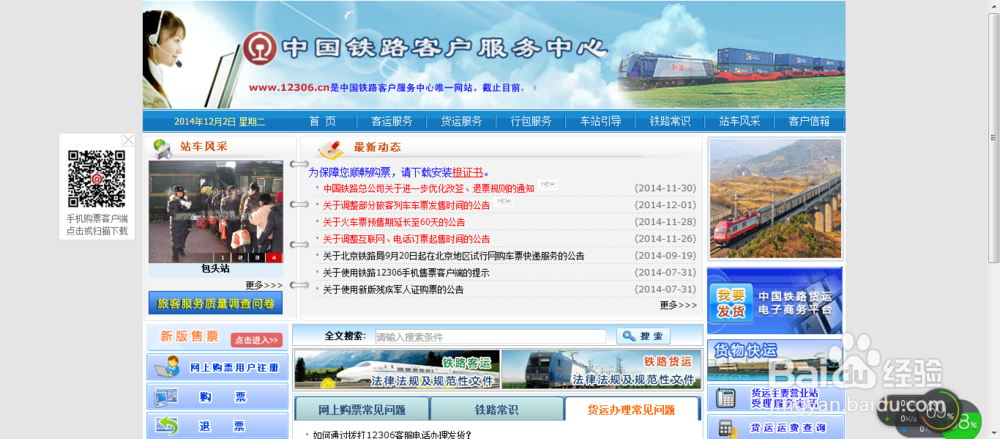Click 更多>>> under the station photo

pos(264,285)
